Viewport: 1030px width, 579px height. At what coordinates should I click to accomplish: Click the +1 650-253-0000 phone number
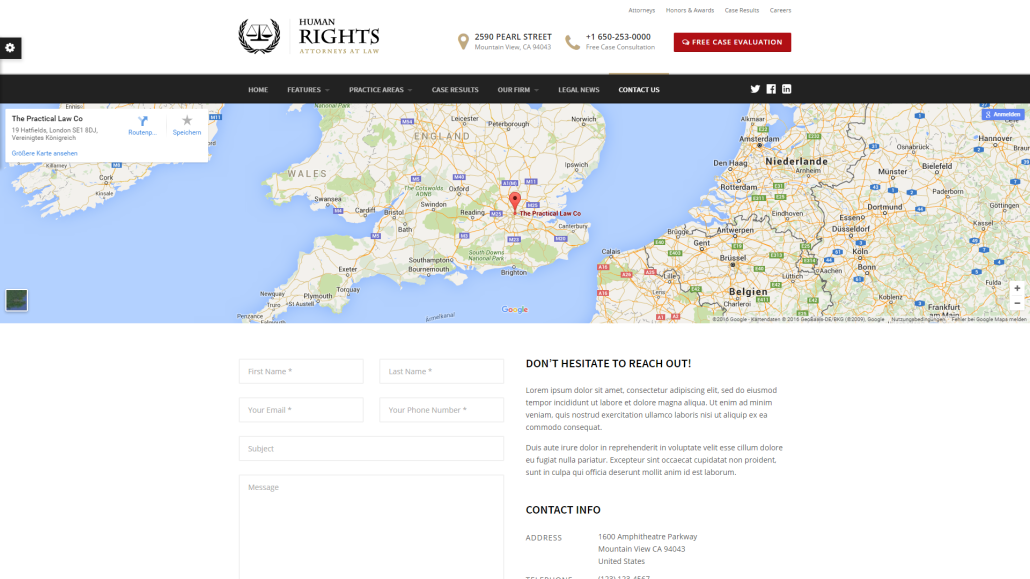pos(618,37)
